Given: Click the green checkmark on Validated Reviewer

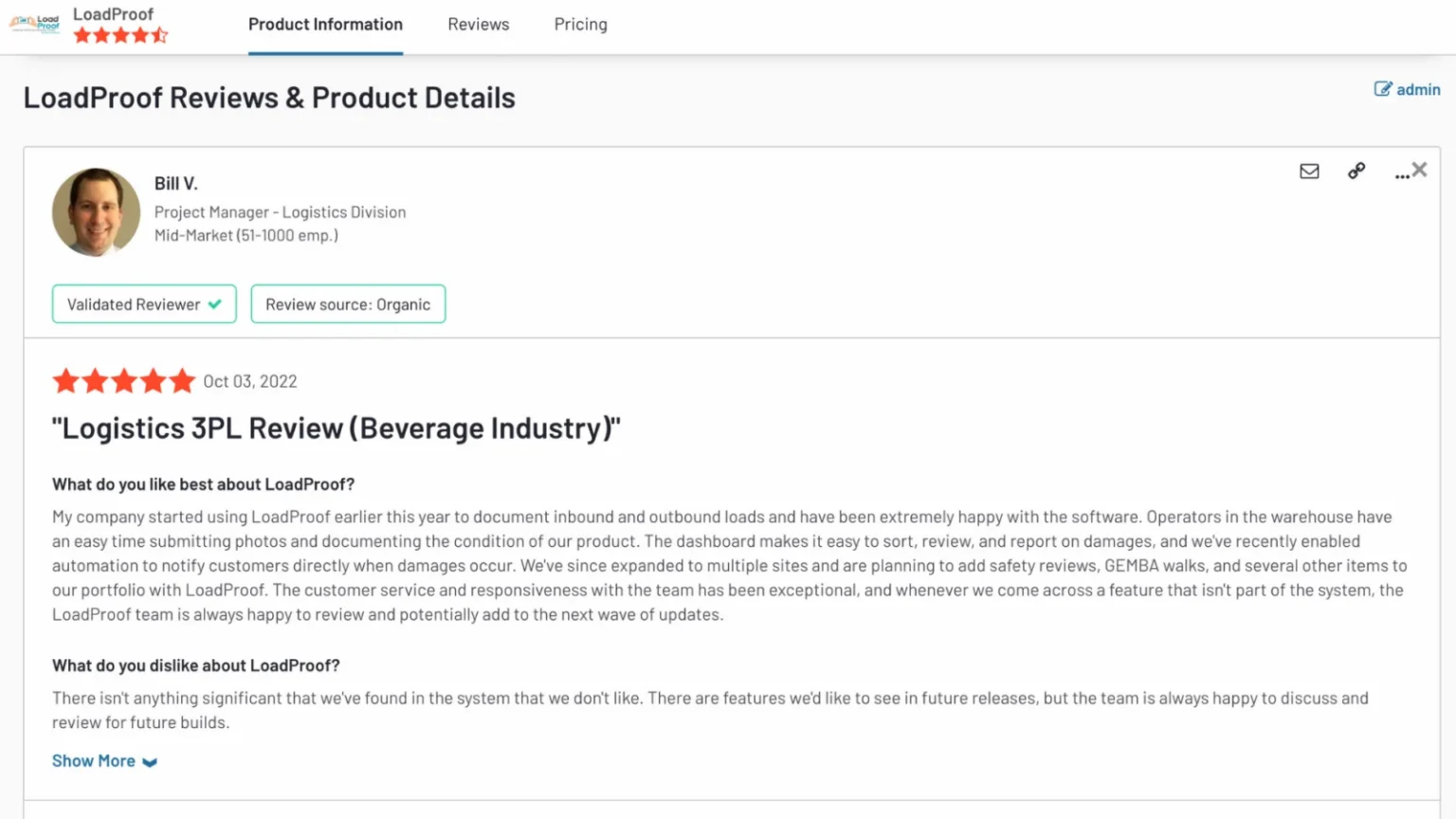Looking at the screenshot, I should click(x=215, y=304).
